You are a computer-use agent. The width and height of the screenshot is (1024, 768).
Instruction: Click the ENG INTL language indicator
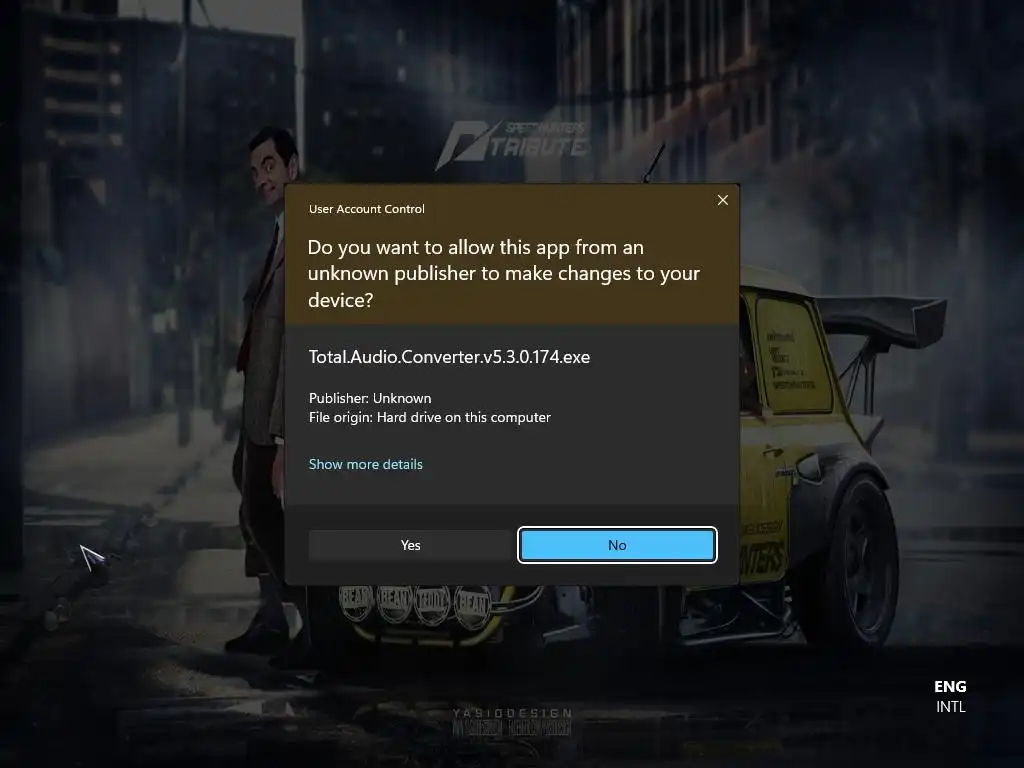click(950, 696)
